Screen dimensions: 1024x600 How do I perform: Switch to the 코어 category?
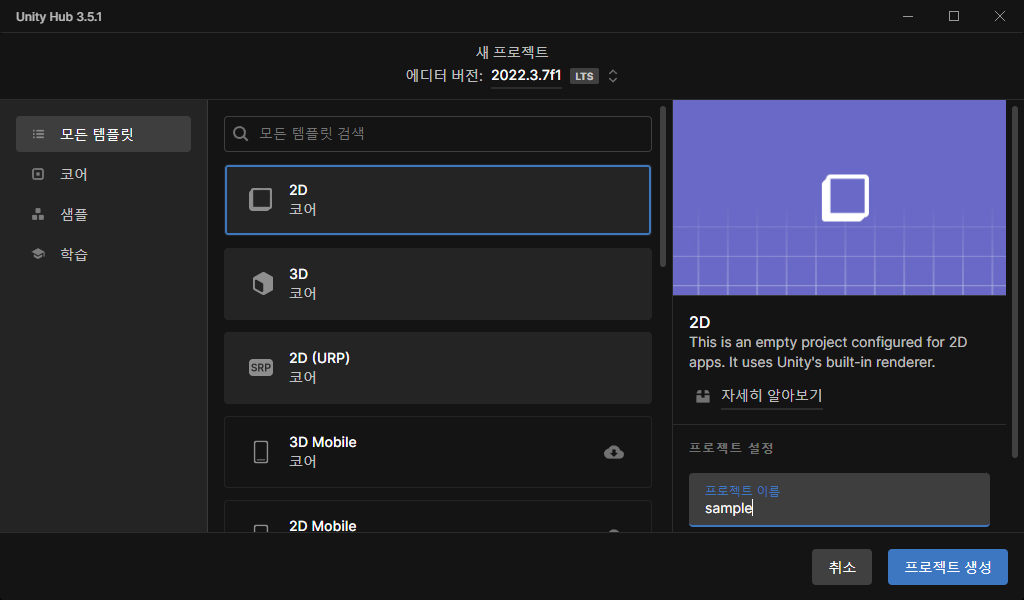[x=103, y=174]
